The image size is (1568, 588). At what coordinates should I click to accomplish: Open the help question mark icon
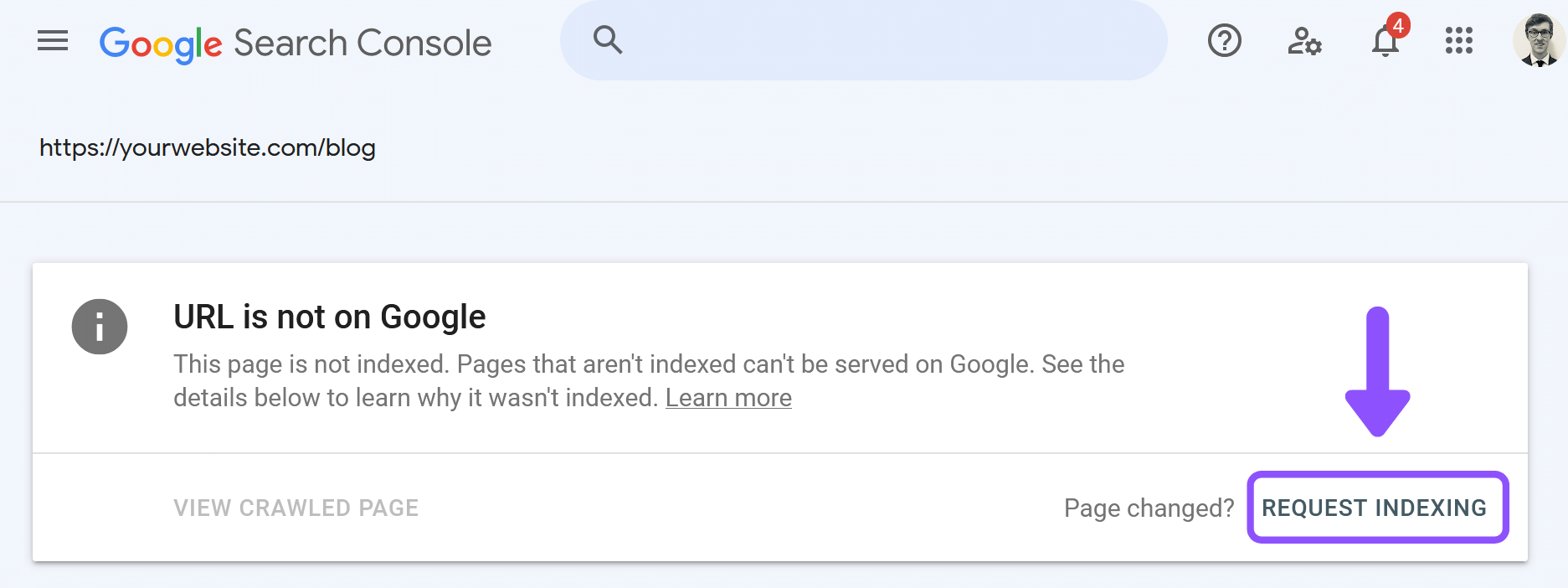[1224, 40]
